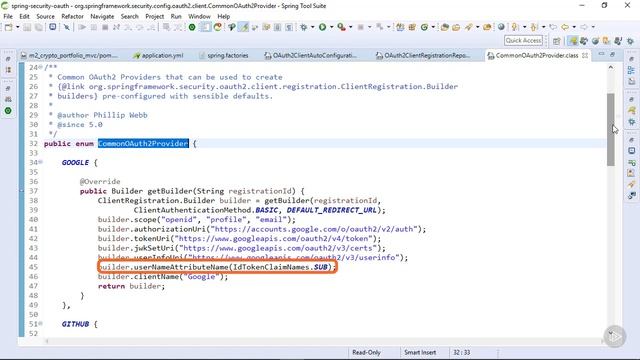Click the Open Type toolbar icon
The height and width of the screenshot is (360, 640).
[444, 27]
